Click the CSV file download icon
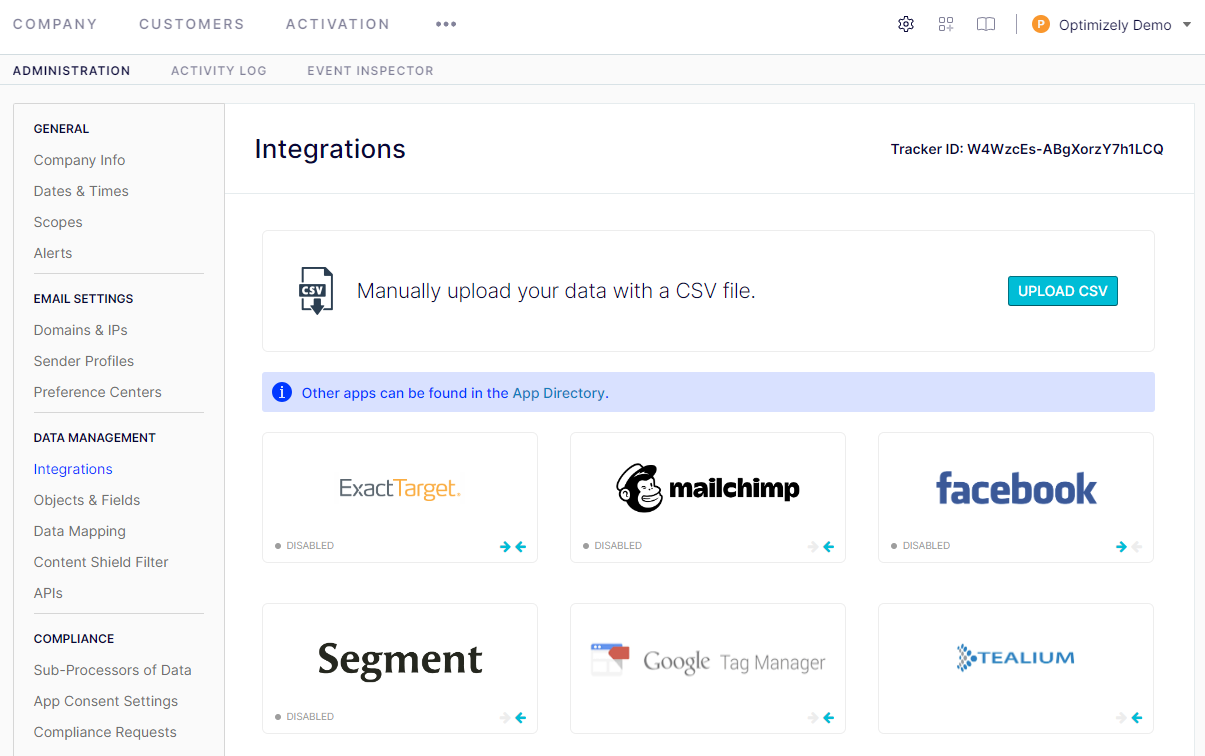 [x=316, y=291]
